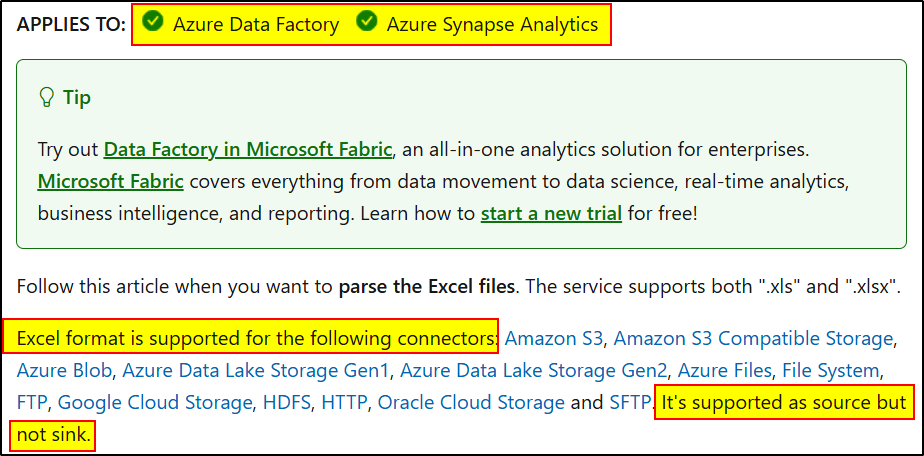Open Azure Data Lake Storage Gen1 link

[257, 371]
